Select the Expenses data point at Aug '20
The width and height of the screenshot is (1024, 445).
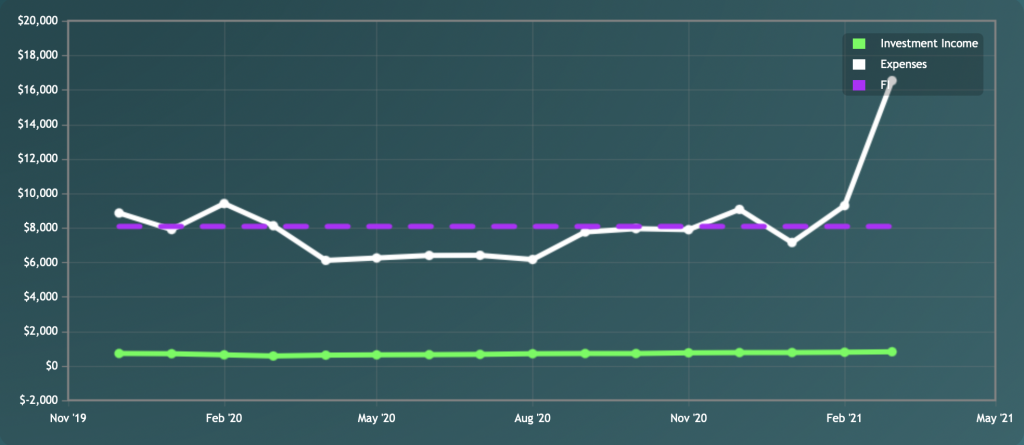pyautogui.click(x=533, y=260)
